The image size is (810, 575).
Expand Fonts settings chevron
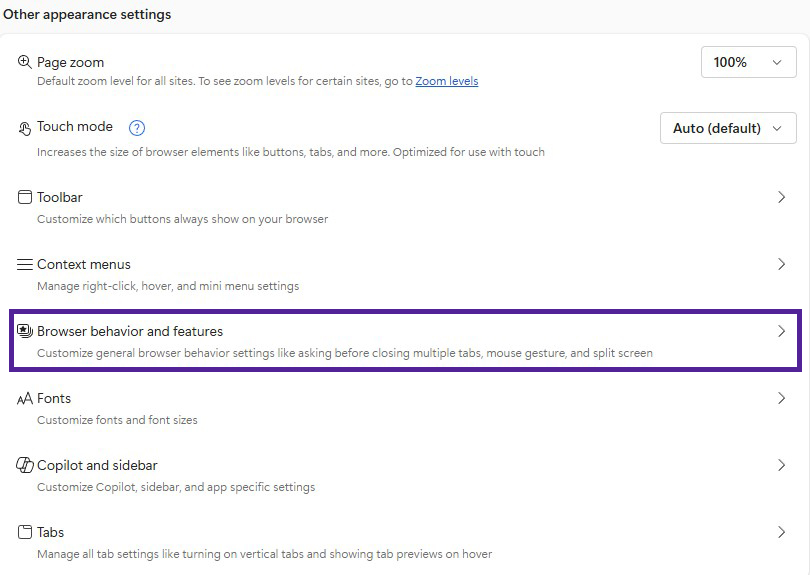click(x=782, y=398)
